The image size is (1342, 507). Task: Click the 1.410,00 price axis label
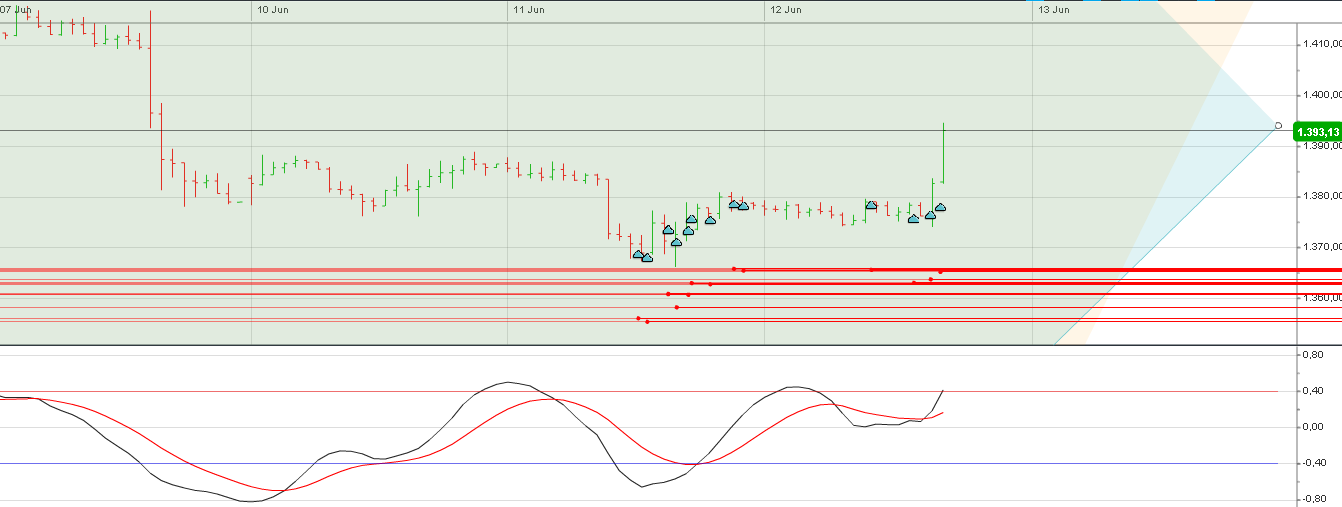tap(1320, 44)
